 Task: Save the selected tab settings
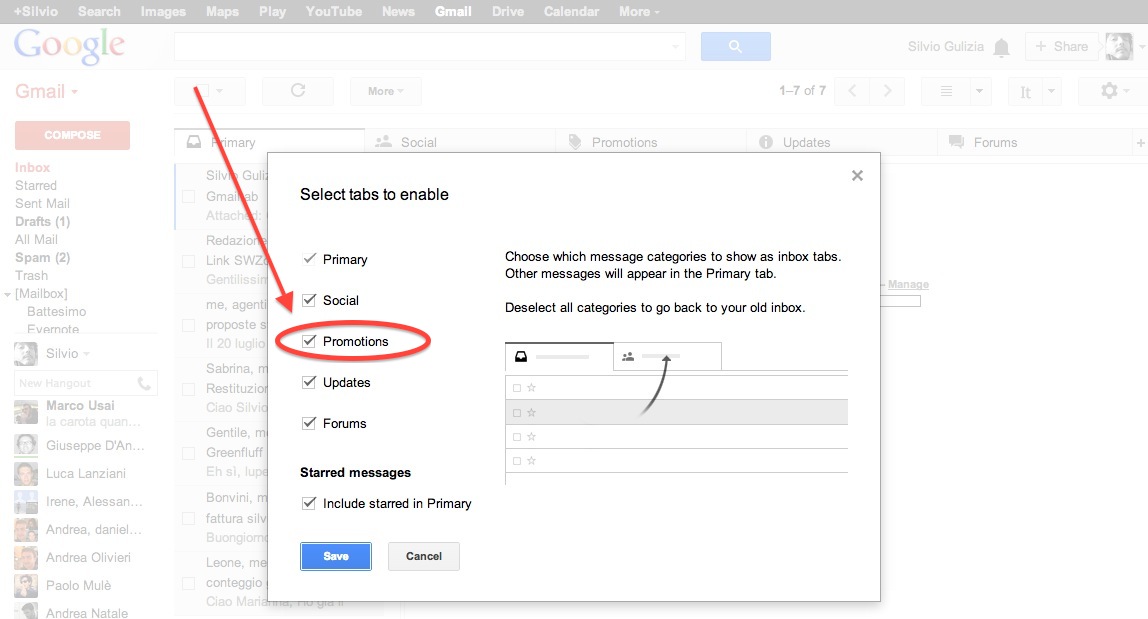(336, 556)
